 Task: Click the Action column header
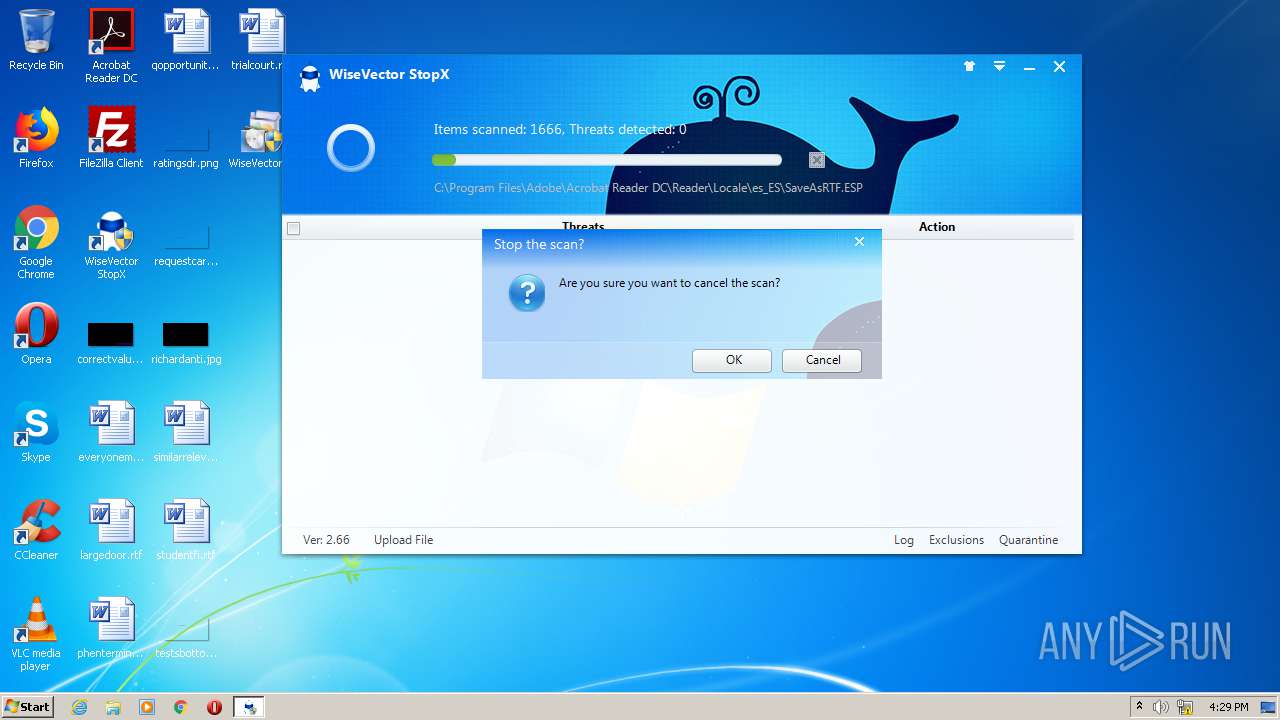coord(937,227)
